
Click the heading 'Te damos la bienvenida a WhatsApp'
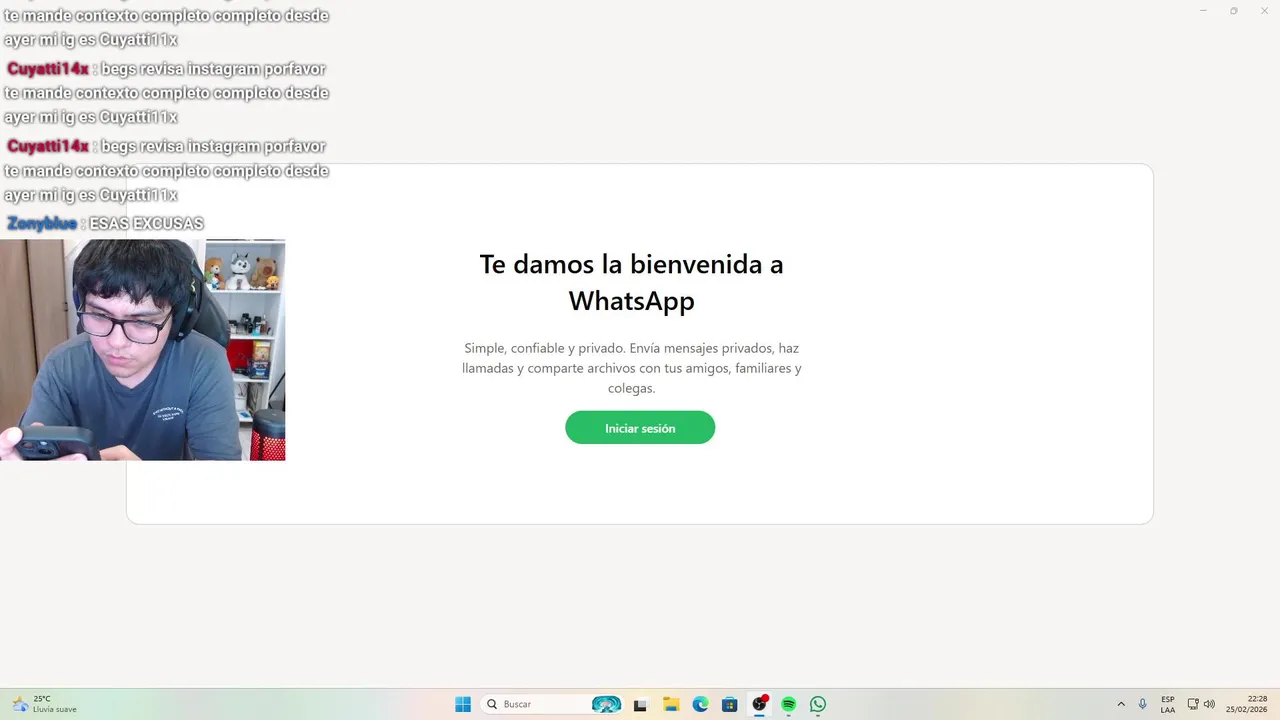click(631, 282)
